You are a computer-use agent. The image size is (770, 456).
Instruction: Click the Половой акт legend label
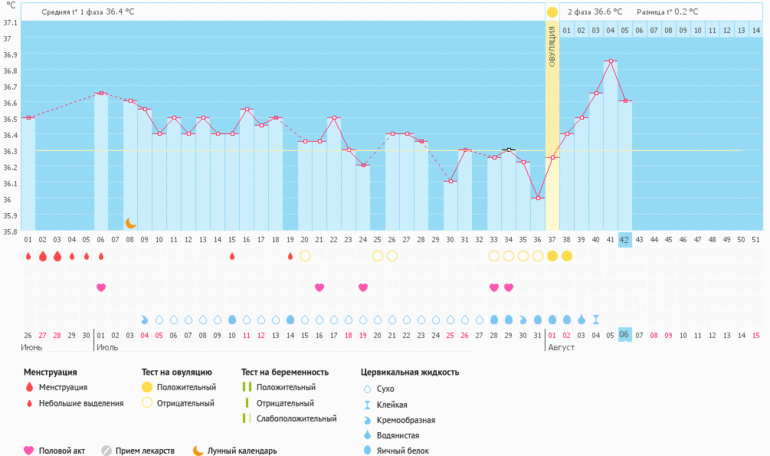[x=62, y=450]
